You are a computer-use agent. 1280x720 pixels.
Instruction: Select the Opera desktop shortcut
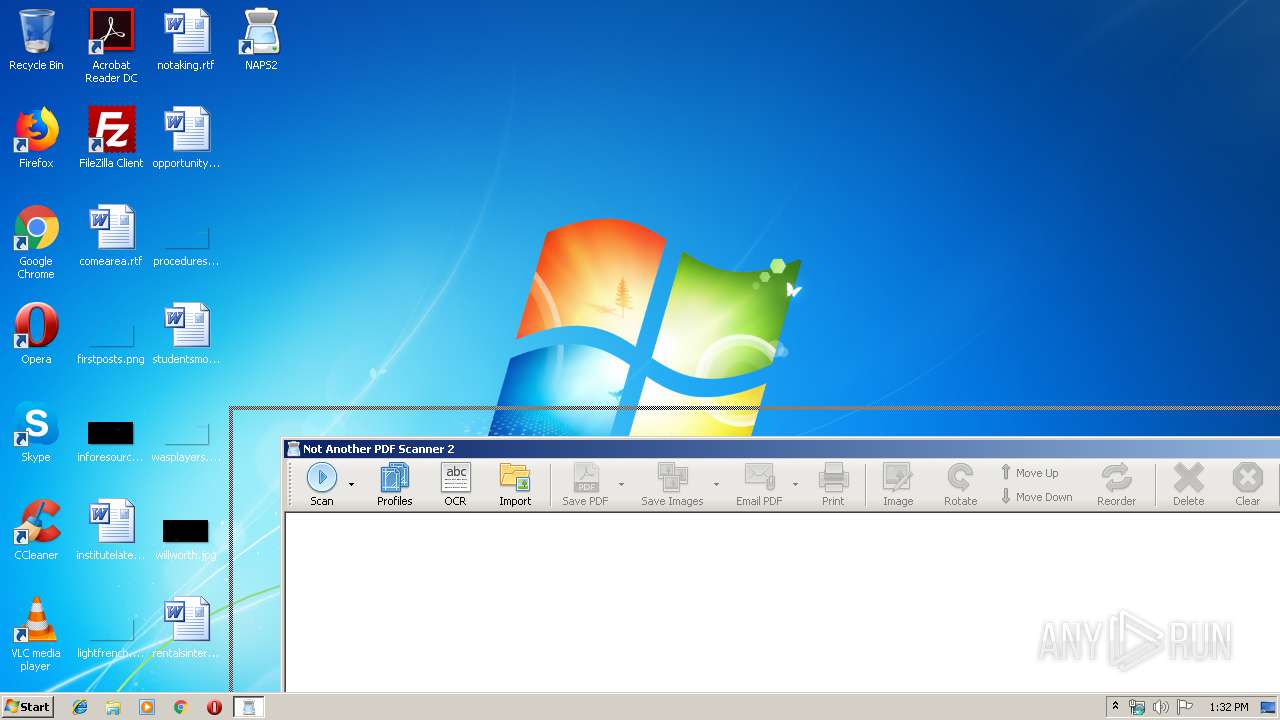pos(36,334)
